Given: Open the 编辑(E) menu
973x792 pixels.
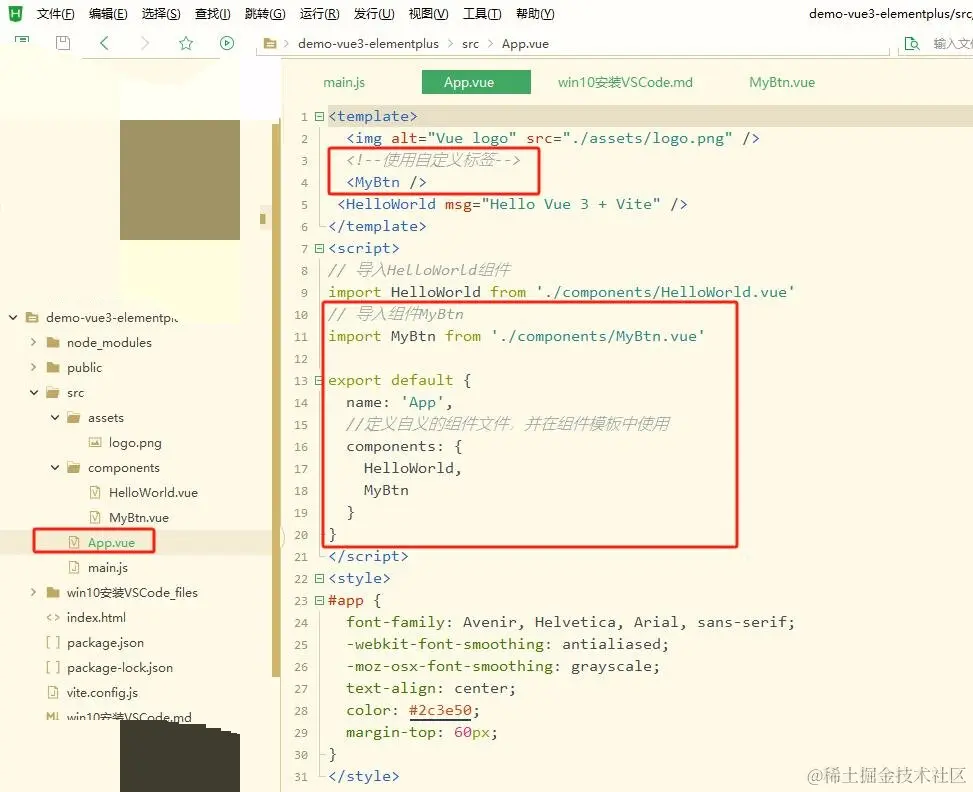Looking at the screenshot, I should (108, 14).
